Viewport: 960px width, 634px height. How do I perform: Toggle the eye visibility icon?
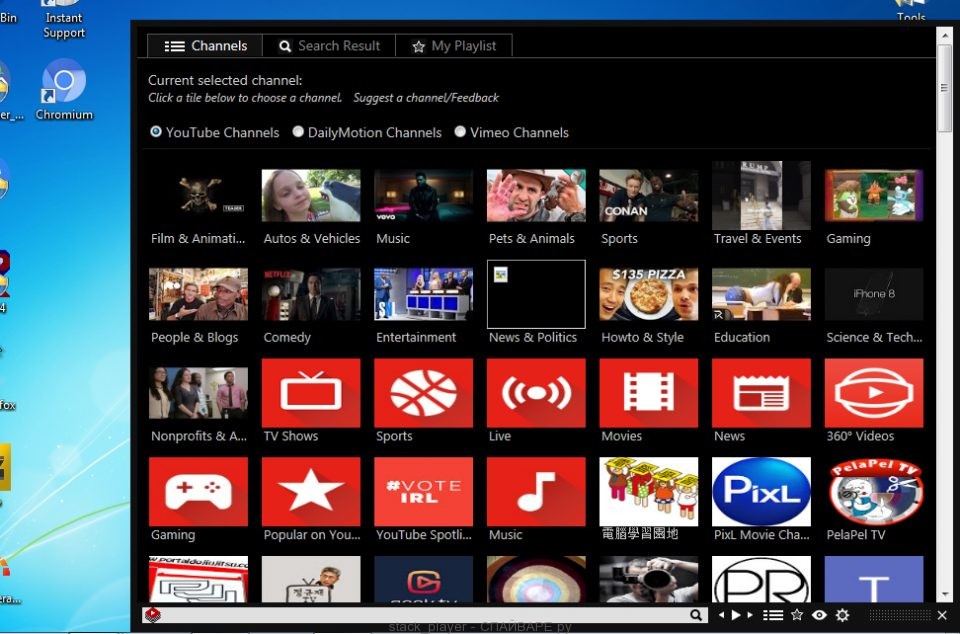[819, 615]
